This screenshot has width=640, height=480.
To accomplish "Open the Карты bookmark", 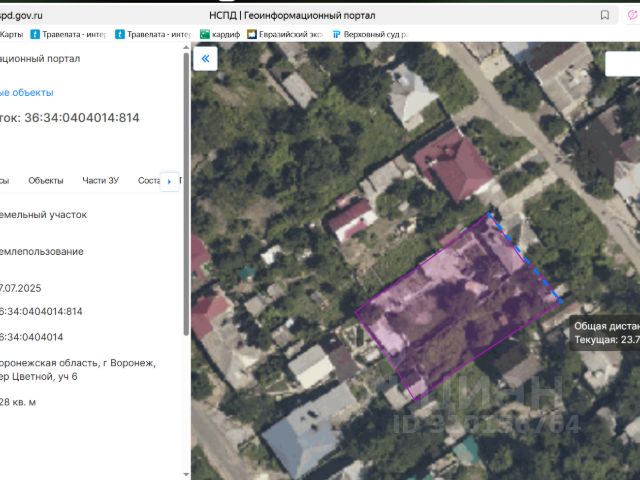I will pos(11,35).
